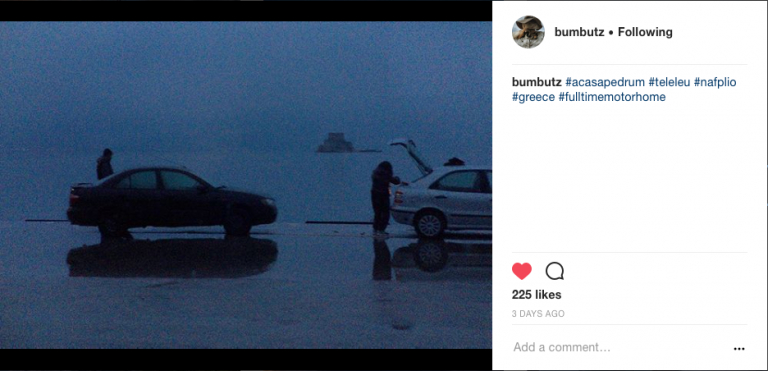Image resolution: width=768 pixels, height=371 pixels.
Task: Open the #fulltimemotorhome hashtag
Action: [x=612, y=97]
